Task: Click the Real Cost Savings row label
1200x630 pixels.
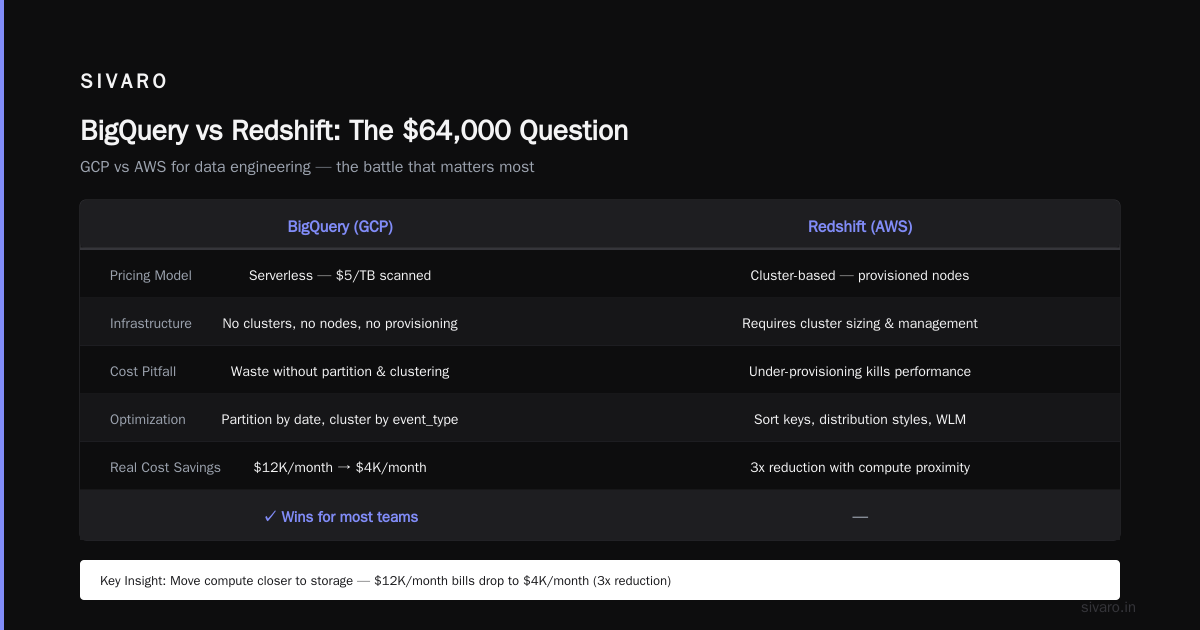Action: pos(165,467)
